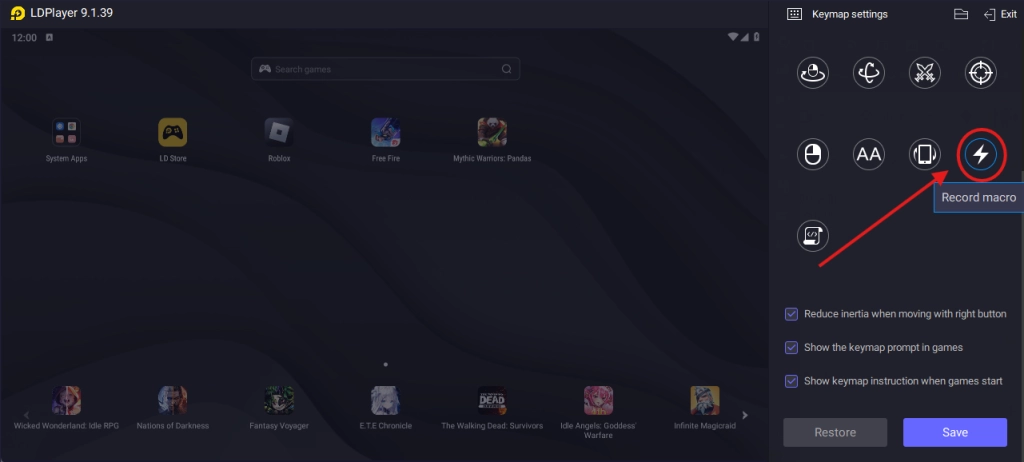Pick the first mouse-with-ring keymap icon
Image resolution: width=1024 pixels, height=462 pixels.
[x=812, y=72]
